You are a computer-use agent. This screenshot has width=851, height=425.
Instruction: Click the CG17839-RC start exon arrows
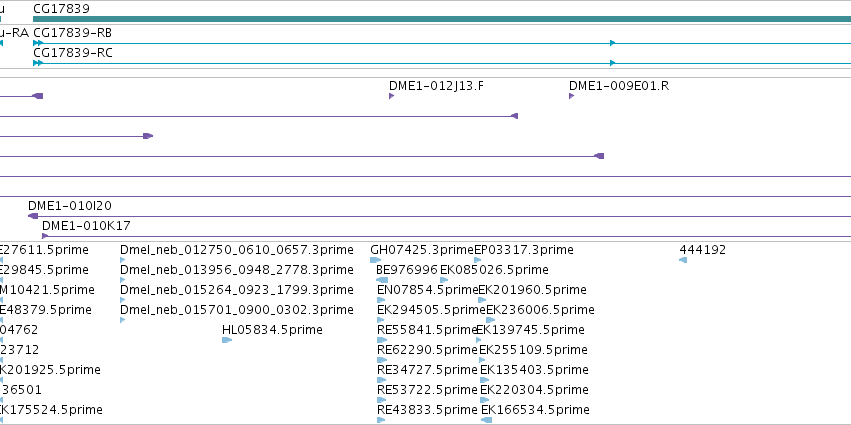(38, 63)
